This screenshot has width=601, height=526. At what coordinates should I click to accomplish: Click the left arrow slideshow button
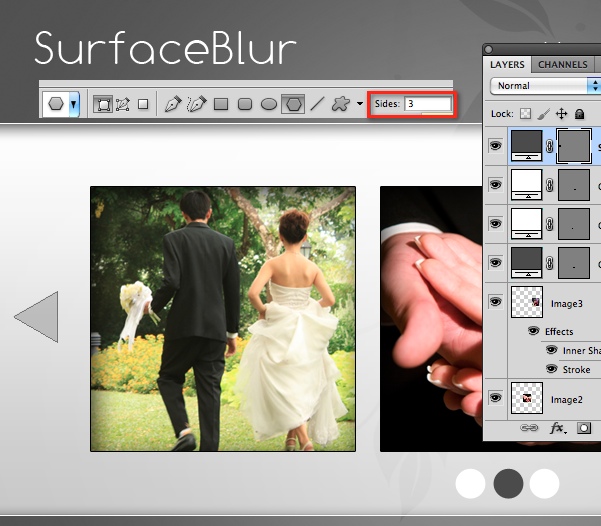pos(37,317)
